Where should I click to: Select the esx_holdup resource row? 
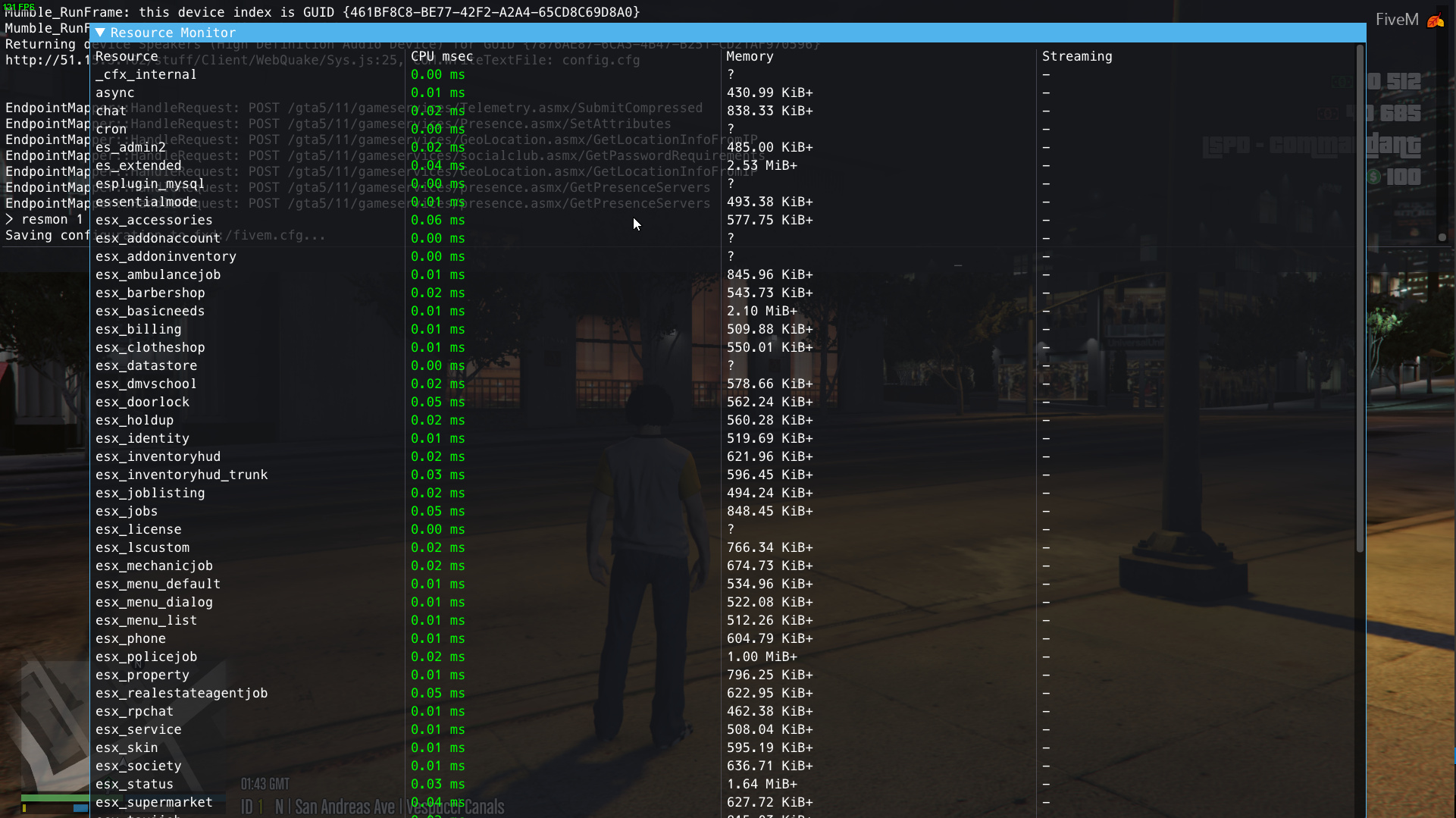[x=724, y=420]
